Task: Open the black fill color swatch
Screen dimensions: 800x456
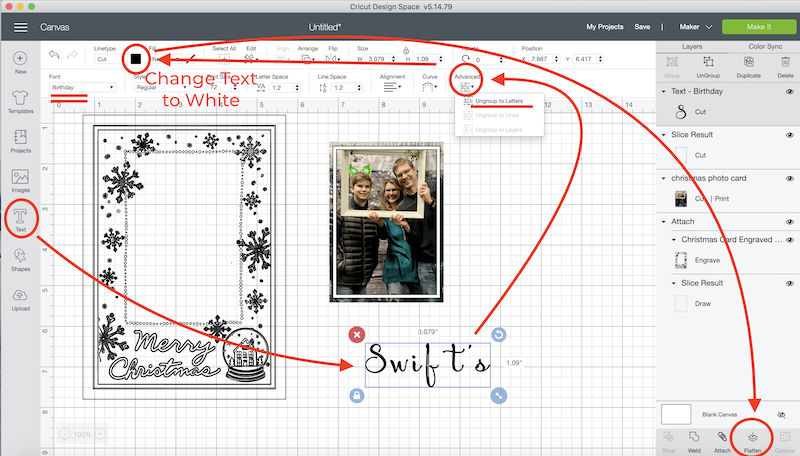Action: (136, 59)
